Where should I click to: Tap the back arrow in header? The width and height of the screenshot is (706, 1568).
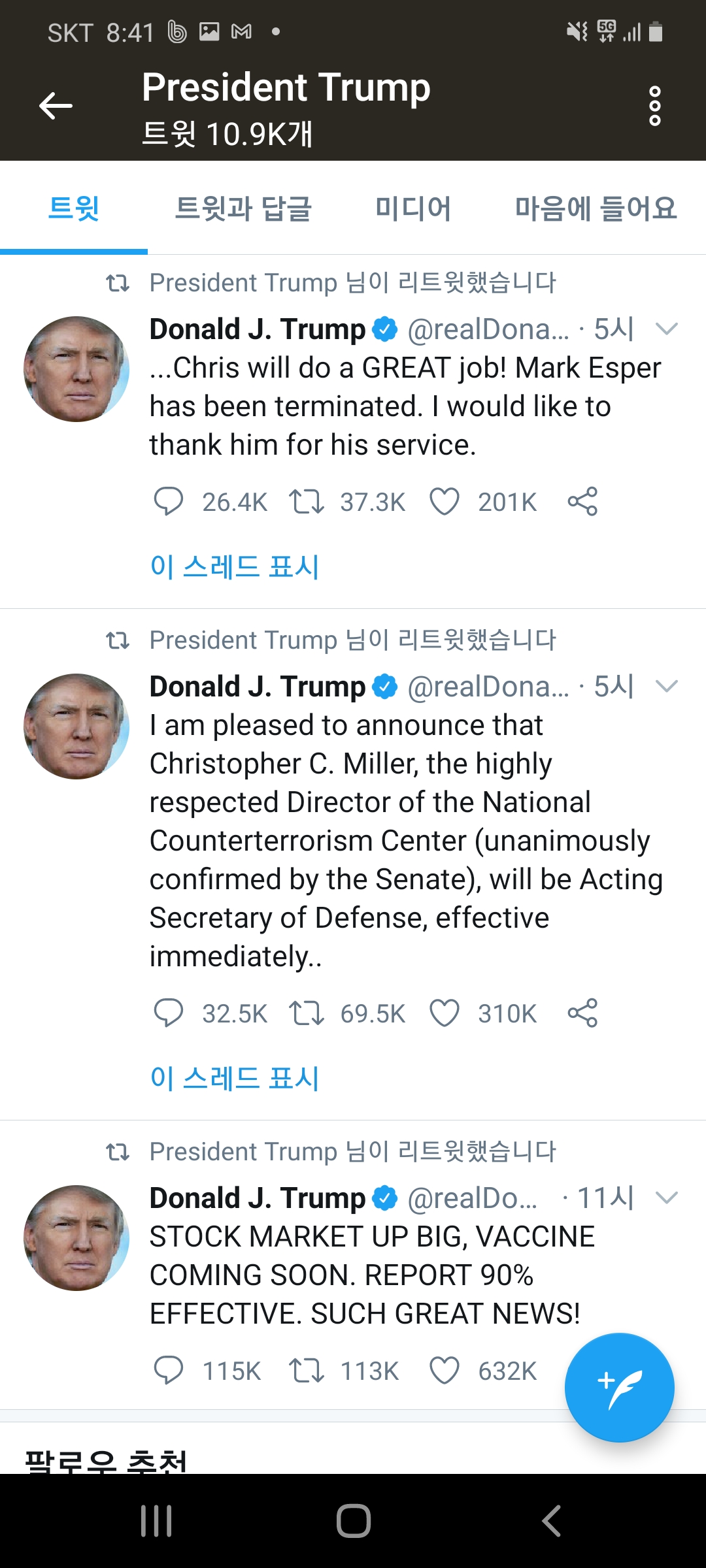pos(56,106)
